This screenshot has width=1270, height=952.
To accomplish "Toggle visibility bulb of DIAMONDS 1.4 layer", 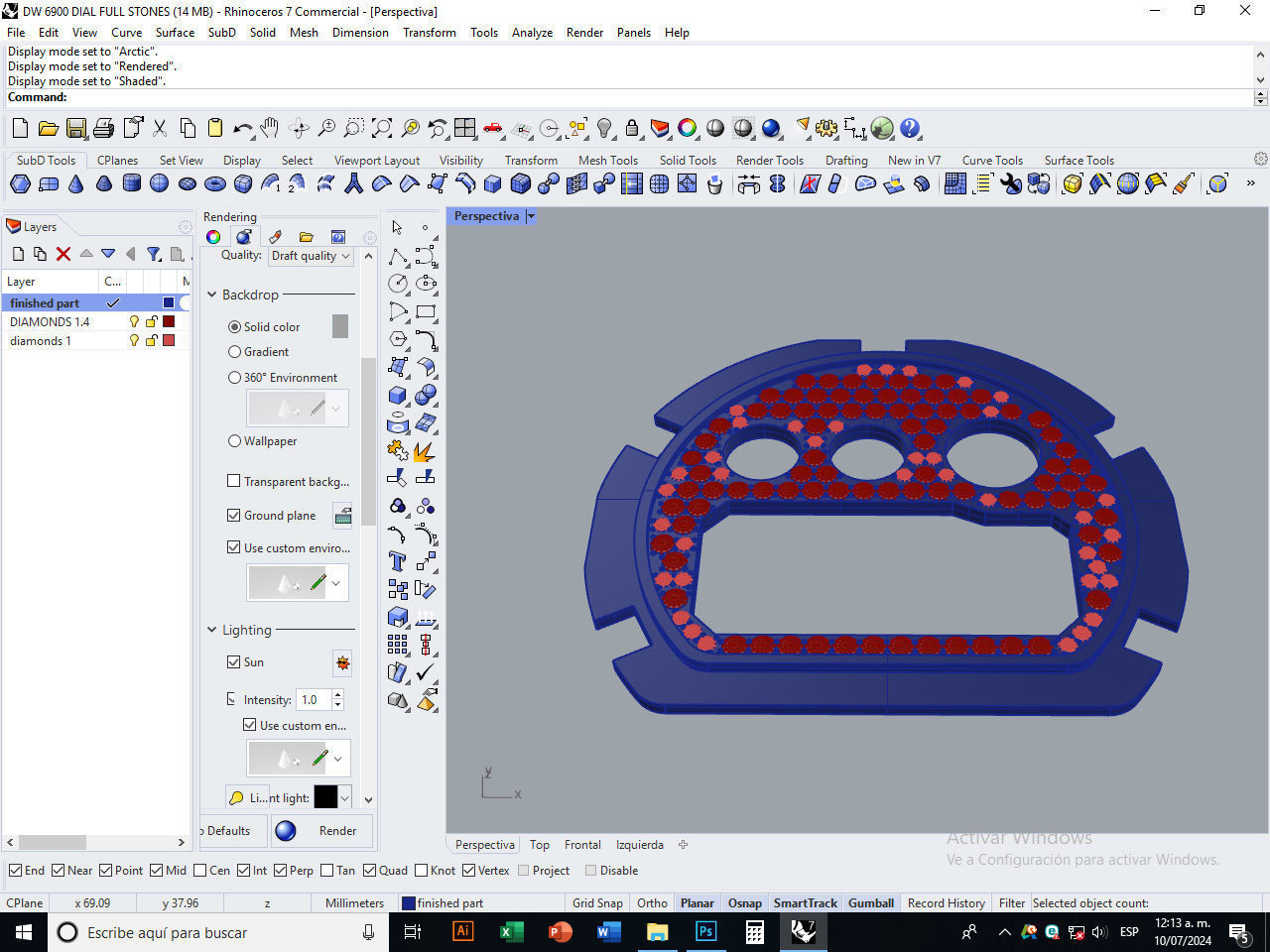I will click(135, 321).
